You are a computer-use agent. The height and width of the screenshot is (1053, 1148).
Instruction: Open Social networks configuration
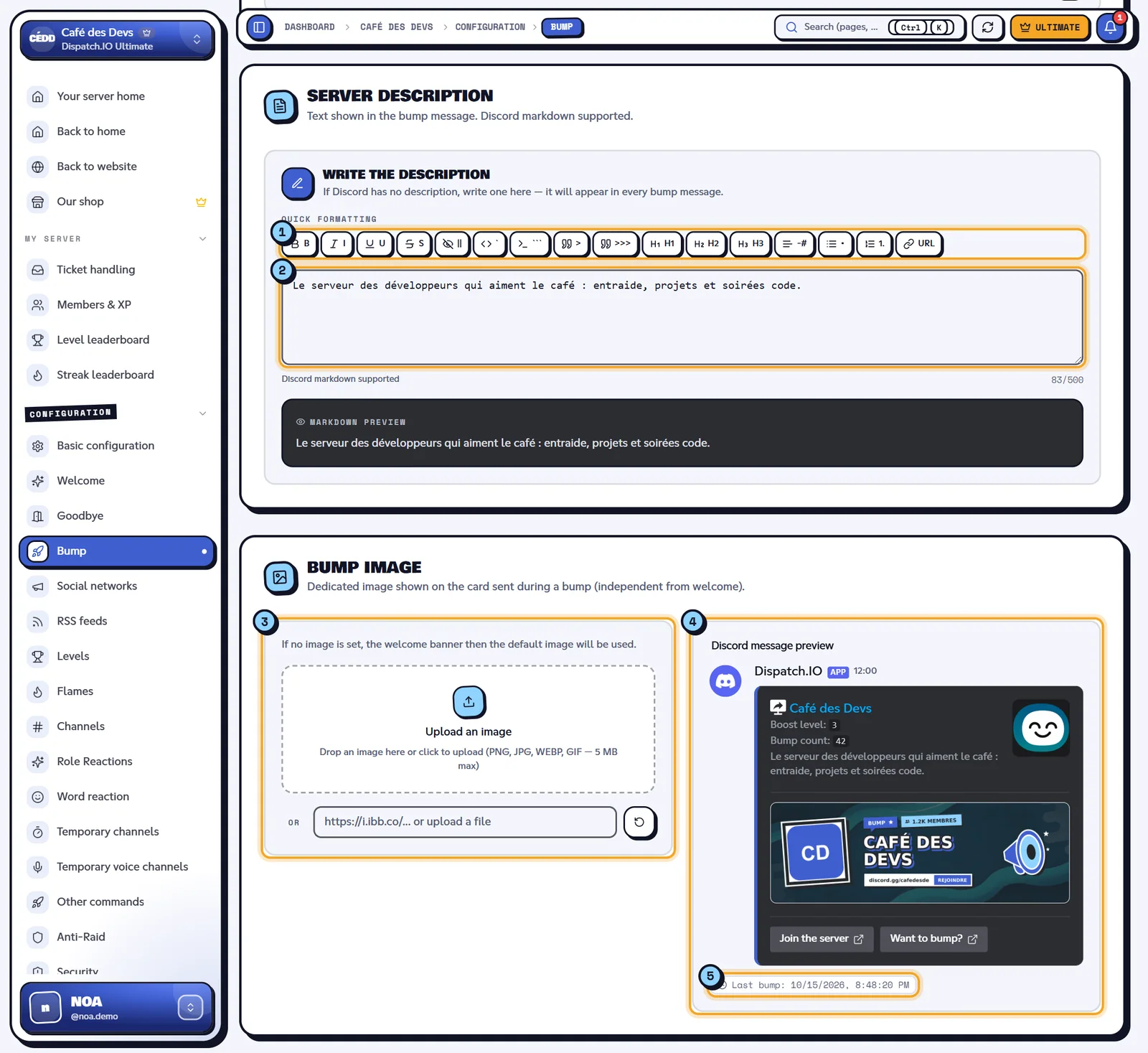pyautogui.click(x=117, y=586)
